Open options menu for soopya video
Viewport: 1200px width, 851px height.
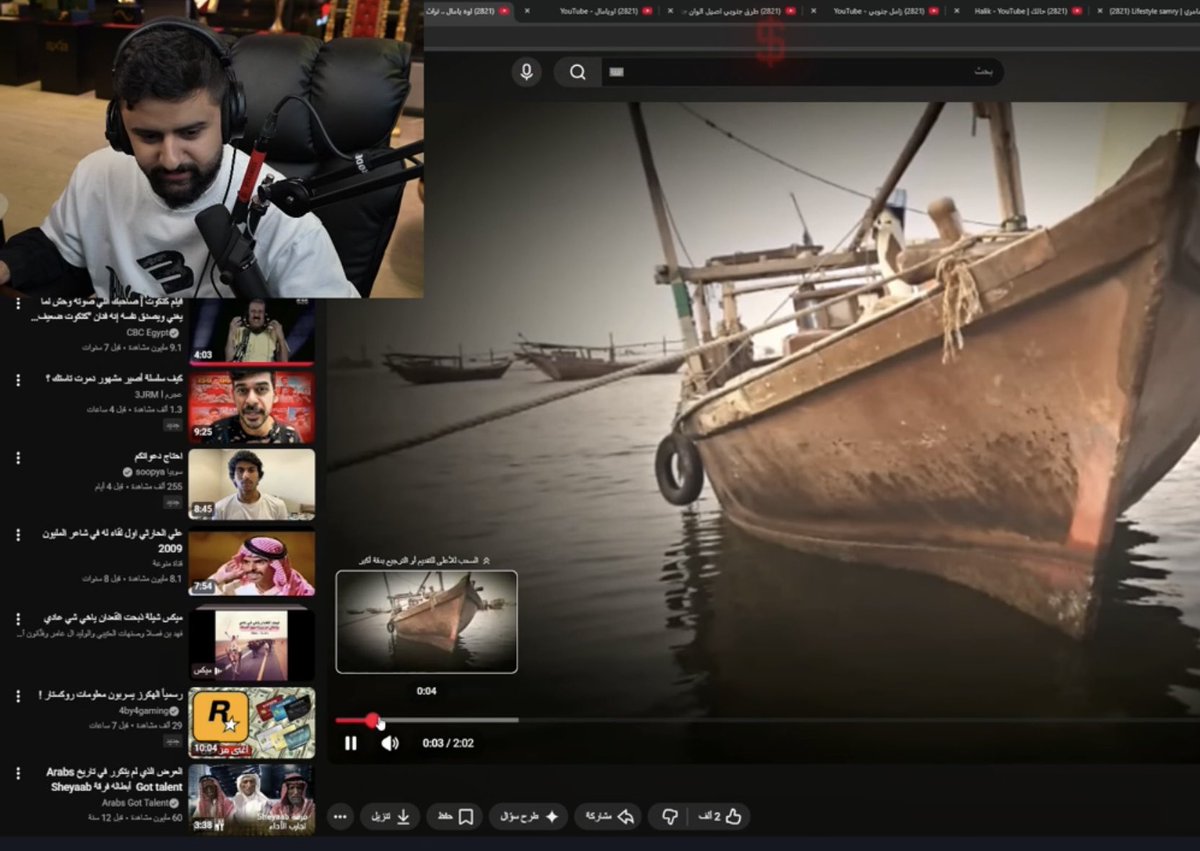click(17, 457)
